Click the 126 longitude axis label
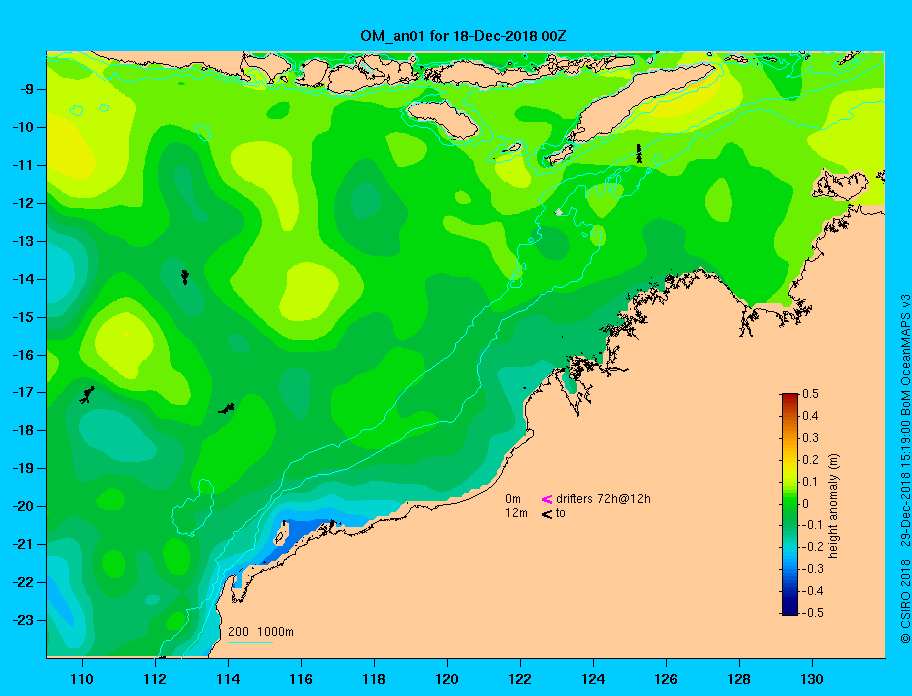This screenshot has height=696, width=912. (666, 679)
